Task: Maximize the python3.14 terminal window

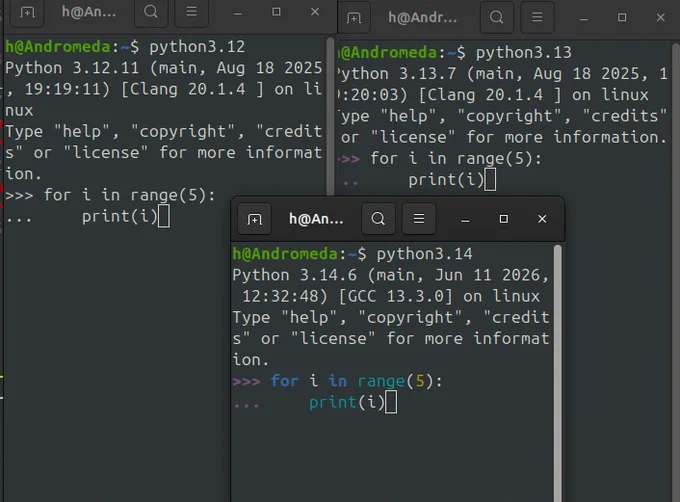Action: point(503,219)
